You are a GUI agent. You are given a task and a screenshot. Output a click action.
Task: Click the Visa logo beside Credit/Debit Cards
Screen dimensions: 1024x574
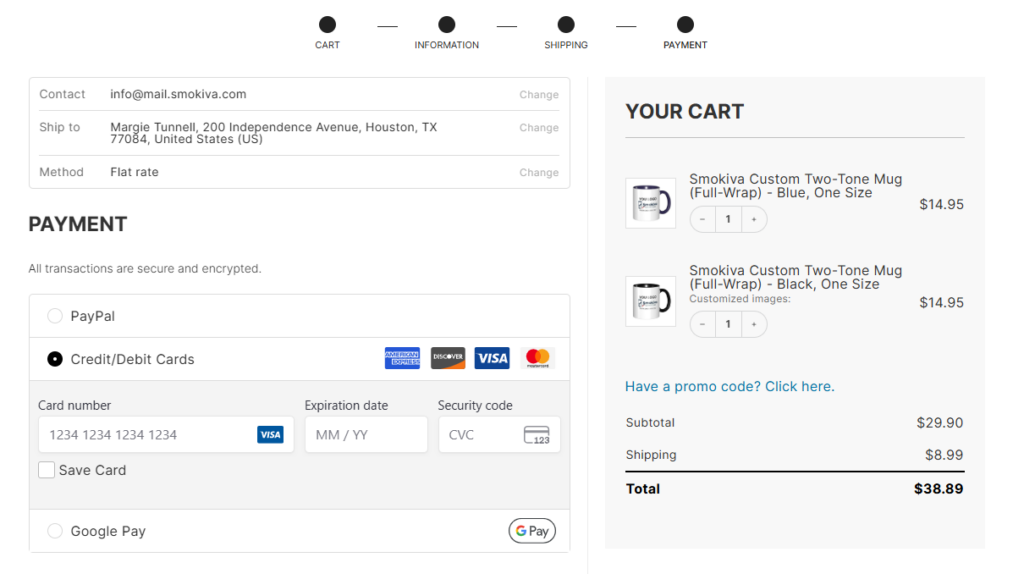(492, 358)
